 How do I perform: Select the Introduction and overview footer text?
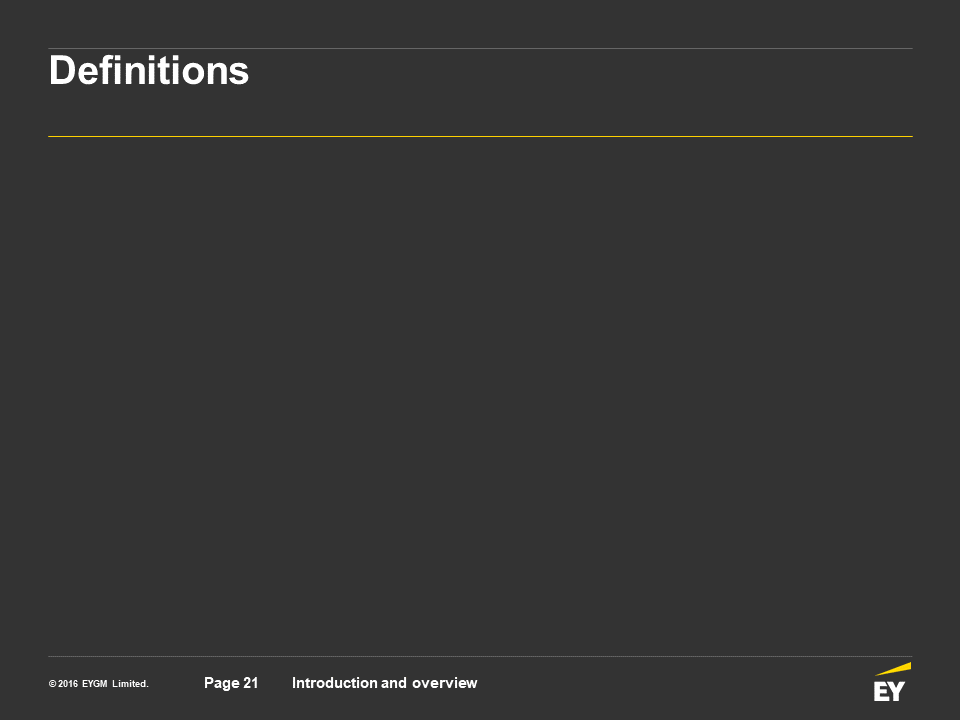tap(384, 683)
